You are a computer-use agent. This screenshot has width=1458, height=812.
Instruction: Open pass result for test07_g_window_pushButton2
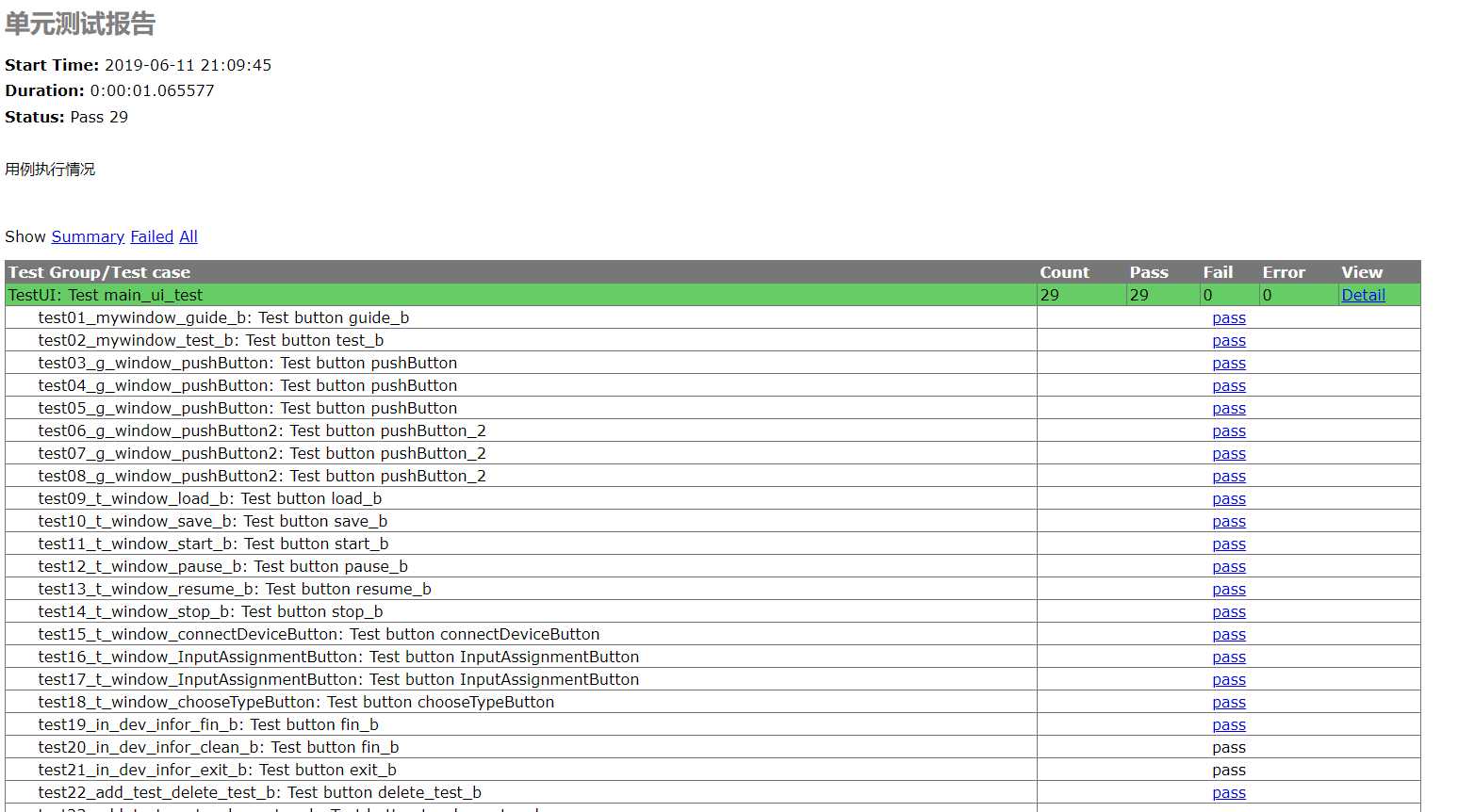tap(1229, 453)
